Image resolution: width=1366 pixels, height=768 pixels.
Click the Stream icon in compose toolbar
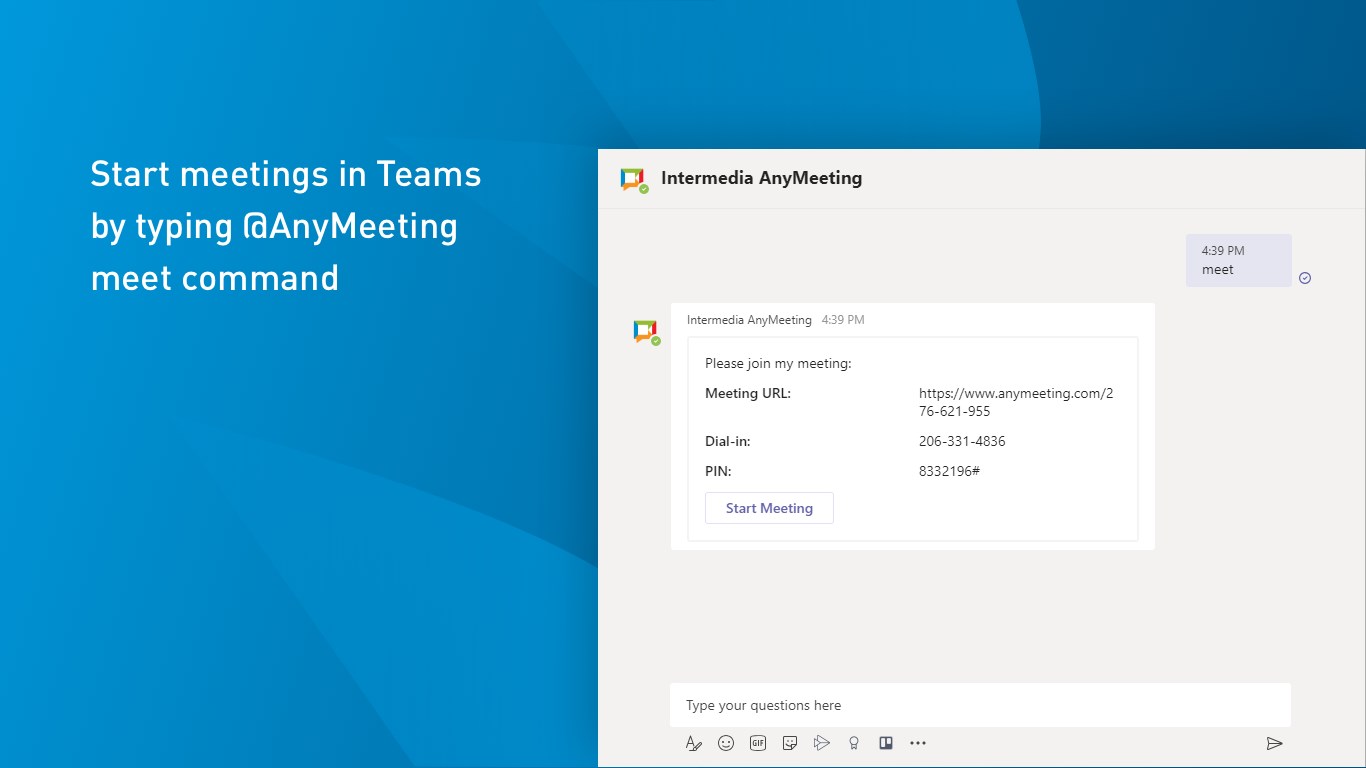tap(822, 743)
